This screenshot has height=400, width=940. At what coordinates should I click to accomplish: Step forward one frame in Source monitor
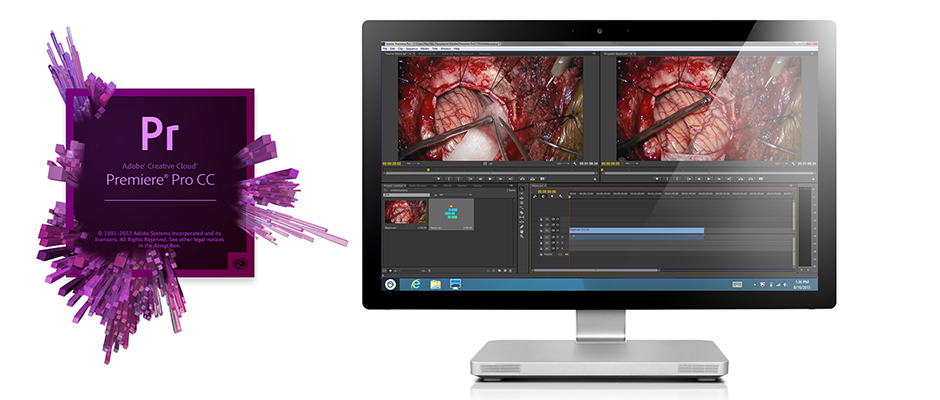click(501, 179)
